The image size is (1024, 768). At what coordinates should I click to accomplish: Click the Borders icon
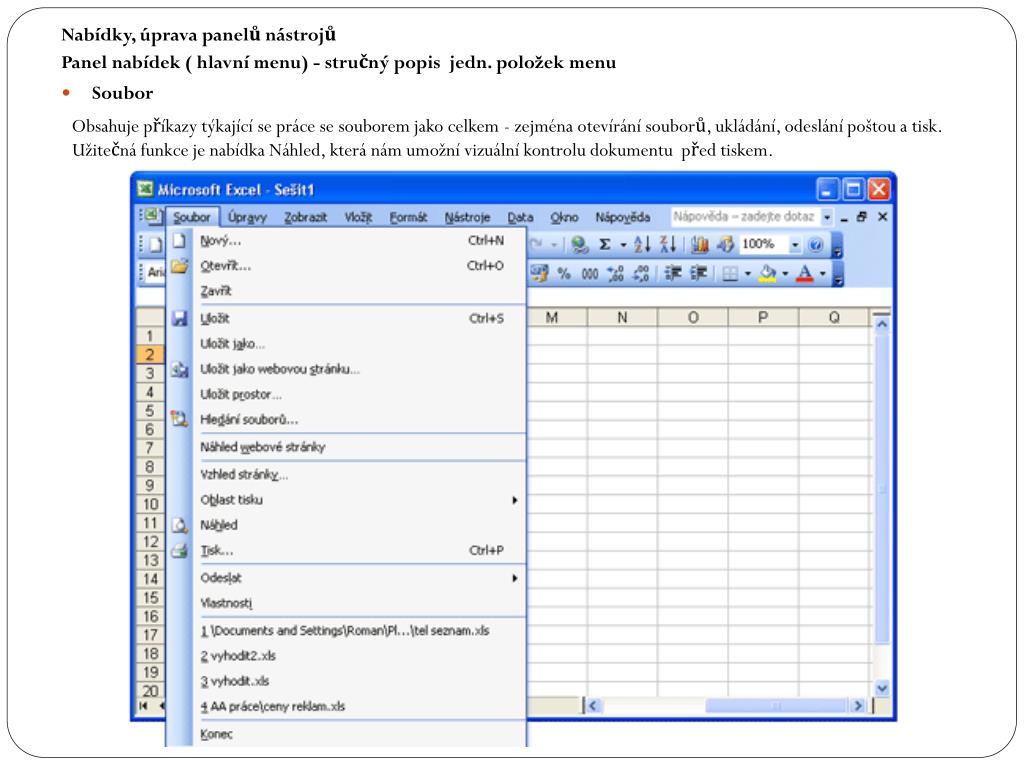click(730, 274)
